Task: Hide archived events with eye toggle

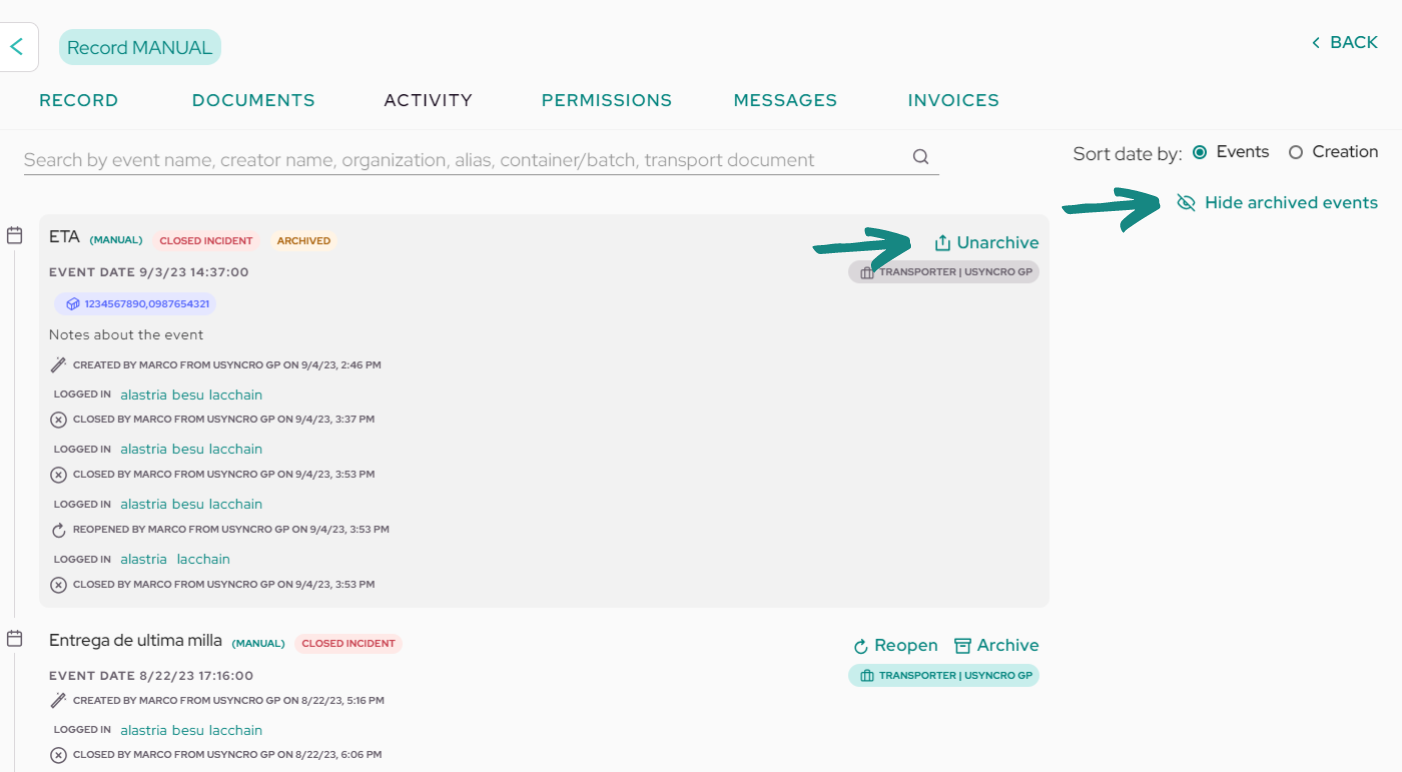Action: point(1186,203)
